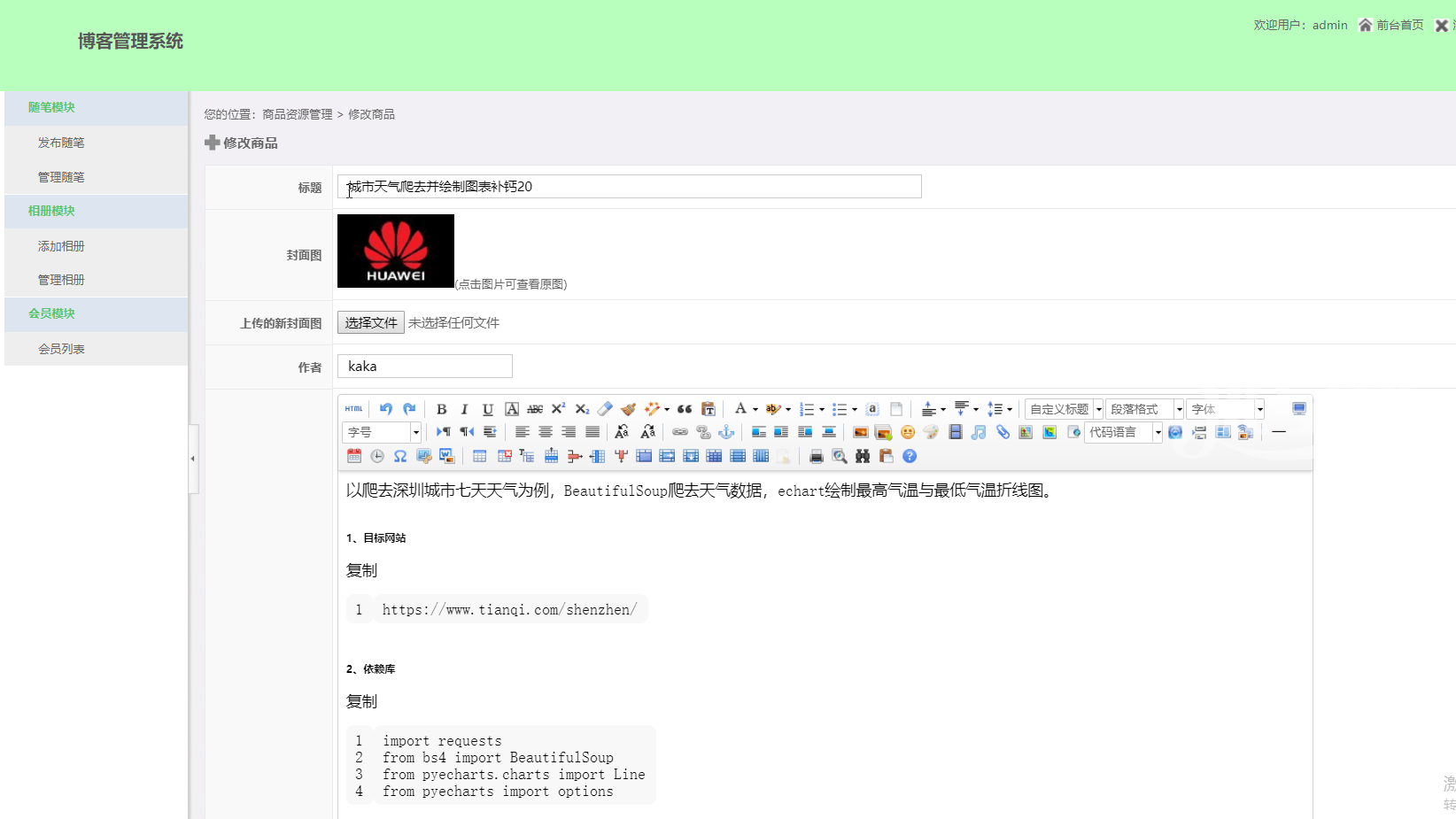The image size is (1456, 819).
Task: Open 发布随笔 in the sidebar
Action: pyautogui.click(x=61, y=143)
